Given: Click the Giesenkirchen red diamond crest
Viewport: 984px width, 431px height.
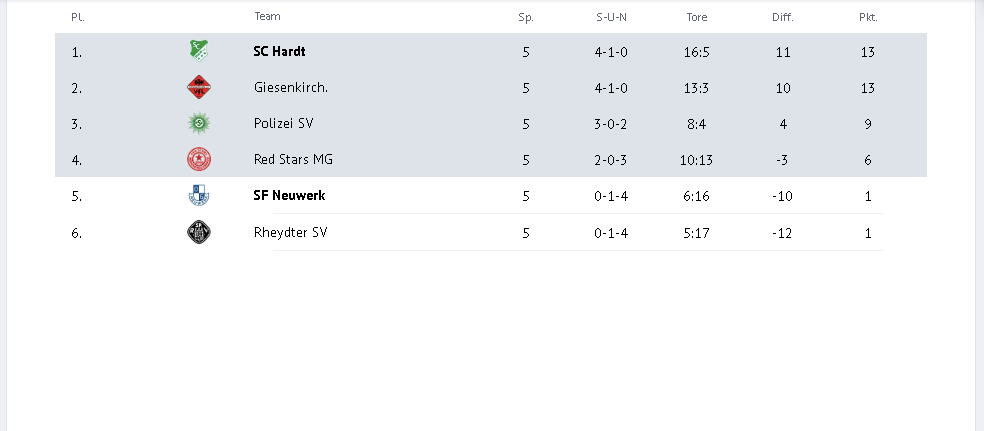Looking at the screenshot, I should coord(199,87).
